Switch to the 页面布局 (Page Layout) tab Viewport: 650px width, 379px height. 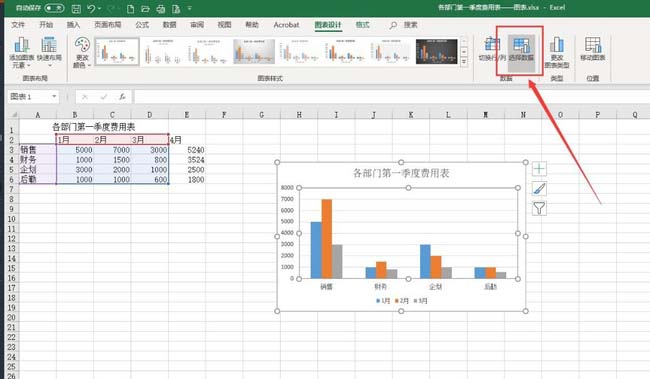click(x=108, y=25)
